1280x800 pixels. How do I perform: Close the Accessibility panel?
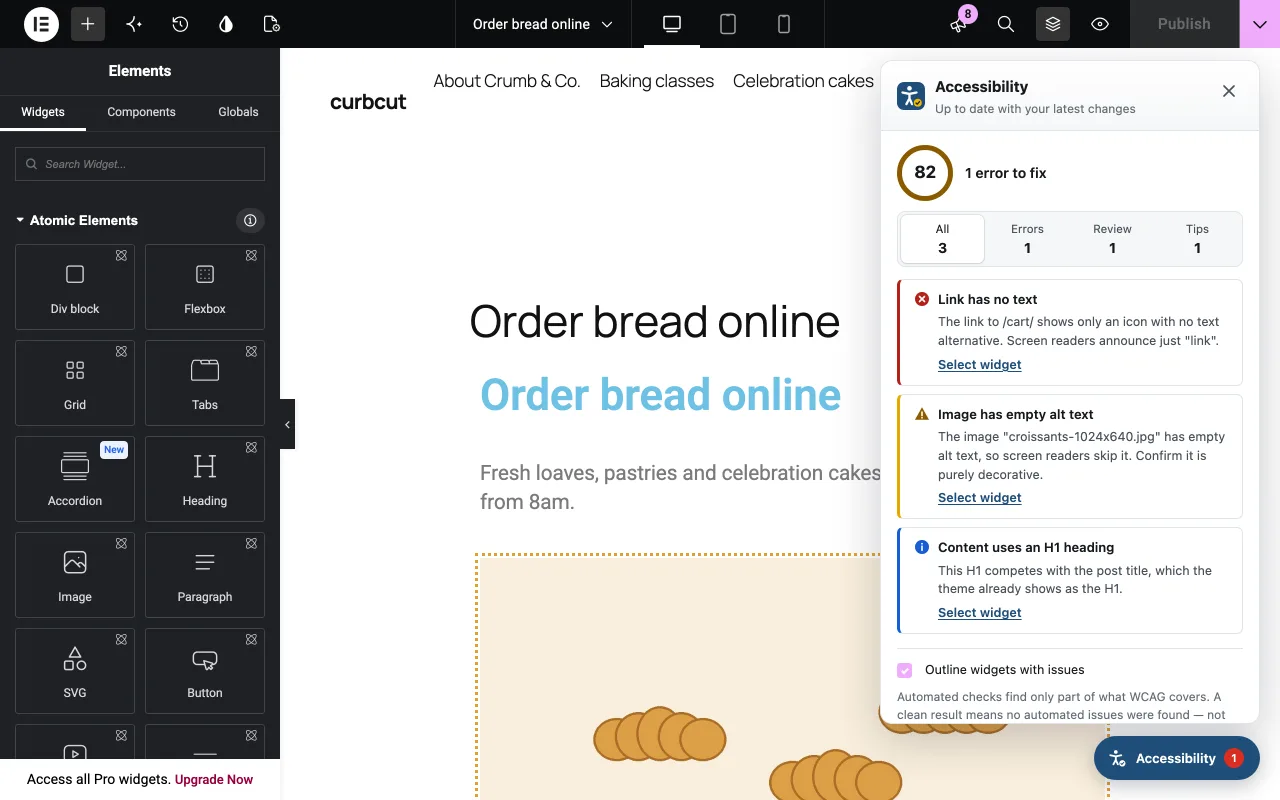click(x=1229, y=91)
